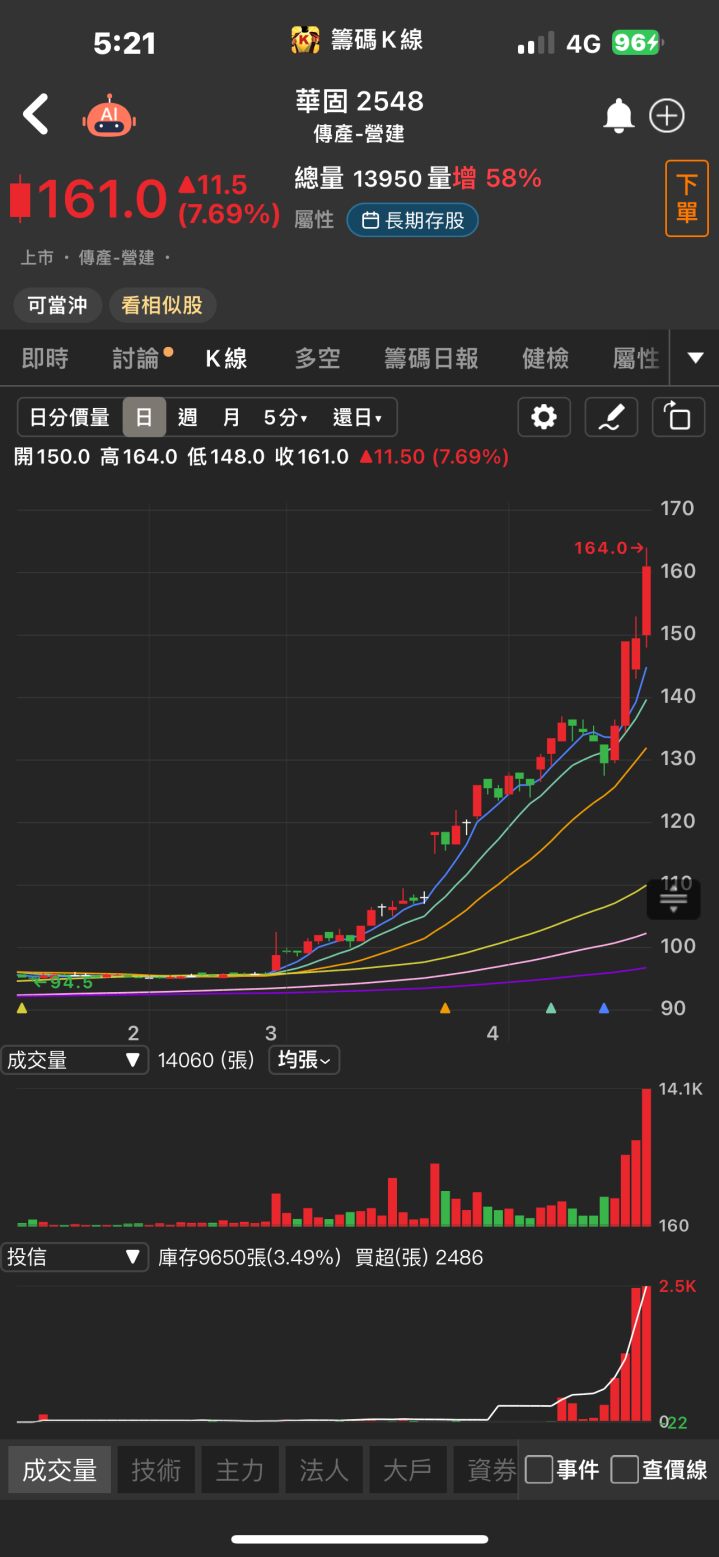Image resolution: width=719 pixels, height=1557 pixels.
Task: Tap the calendar icon in 長期存股 tag
Action: (370, 221)
